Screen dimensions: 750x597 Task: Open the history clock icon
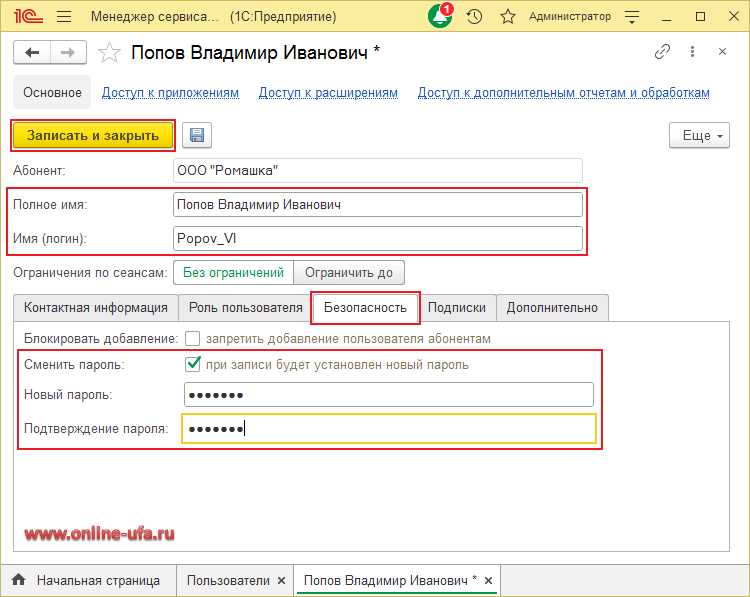click(474, 17)
